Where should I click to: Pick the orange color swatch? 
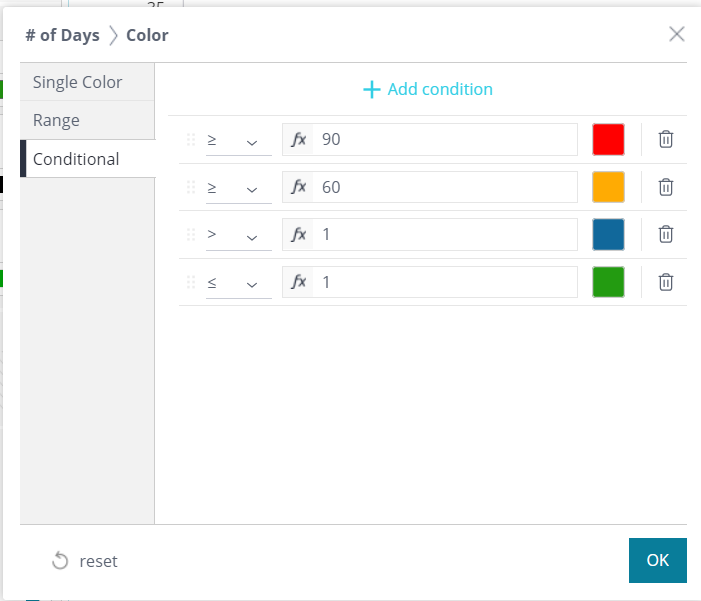tap(608, 187)
